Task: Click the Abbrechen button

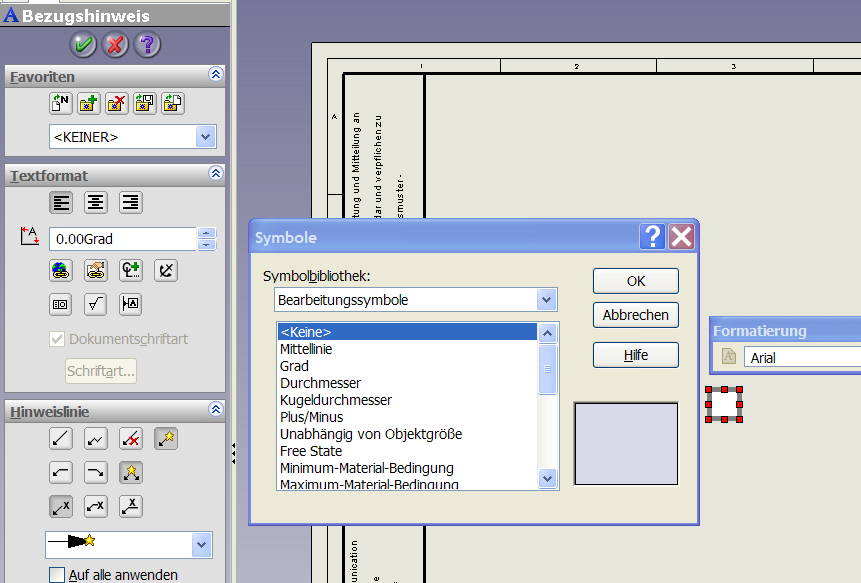Action: (635, 315)
